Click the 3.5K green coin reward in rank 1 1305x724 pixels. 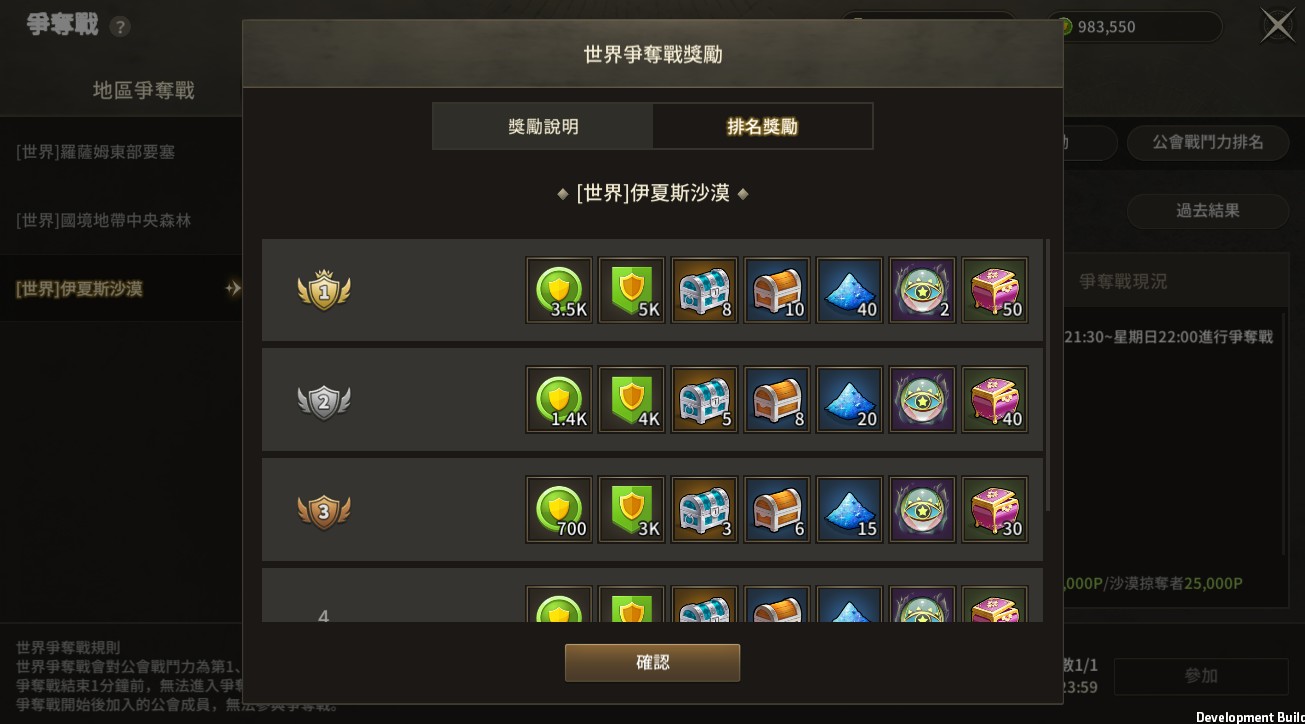pyautogui.click(x=559, y=290)
